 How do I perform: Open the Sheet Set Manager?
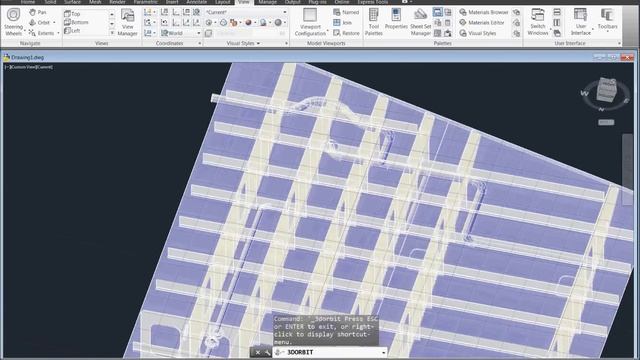(420, 22)
